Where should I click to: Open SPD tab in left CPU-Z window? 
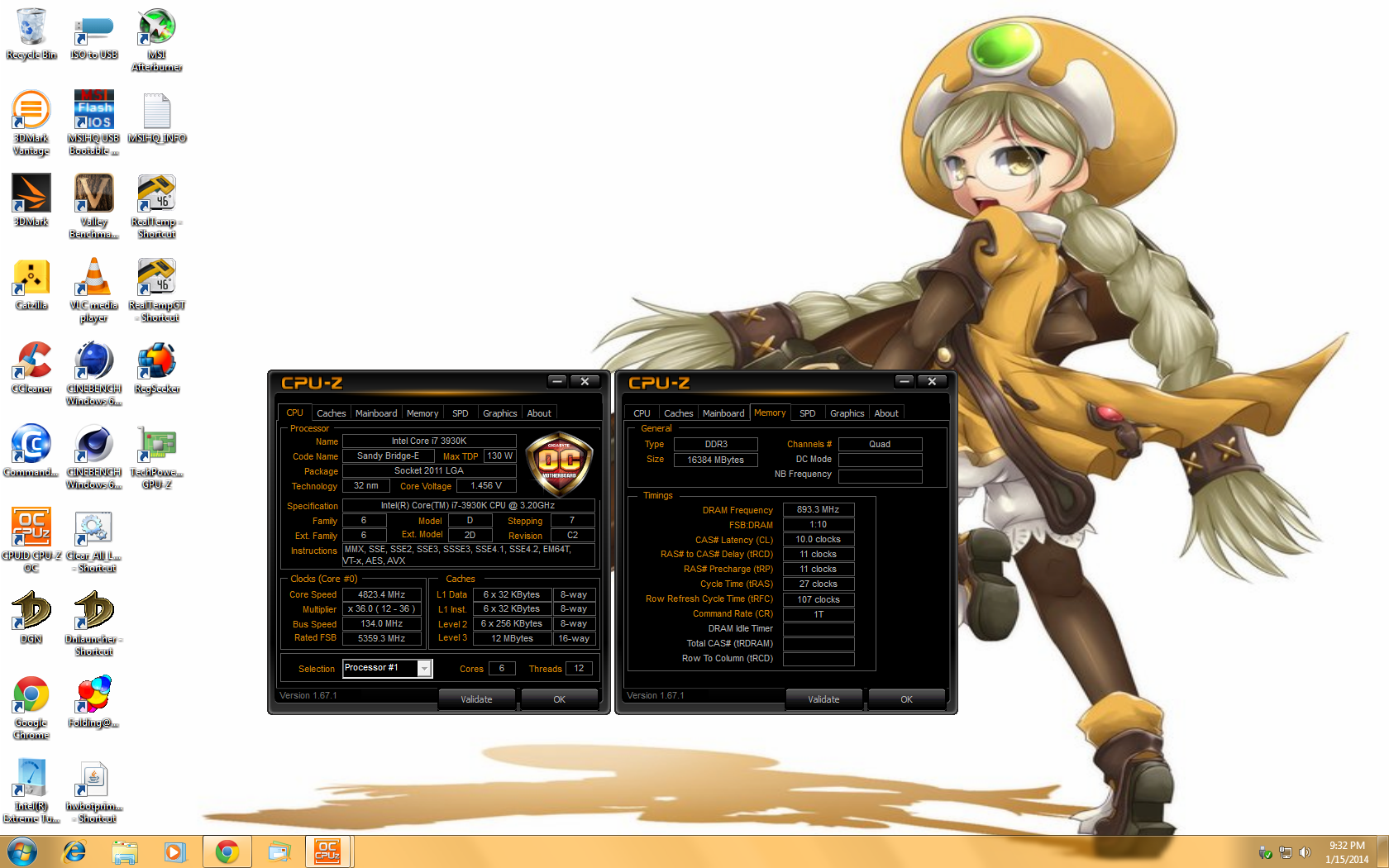click(x=461, y=413)
